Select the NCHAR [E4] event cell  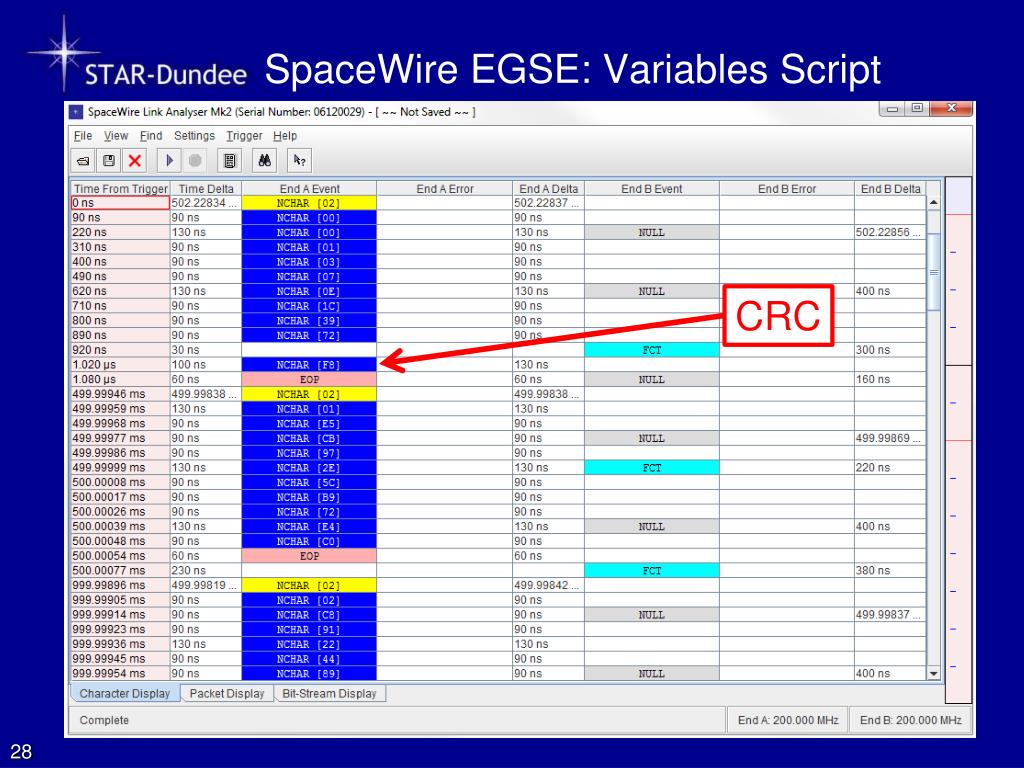(309, 526)
